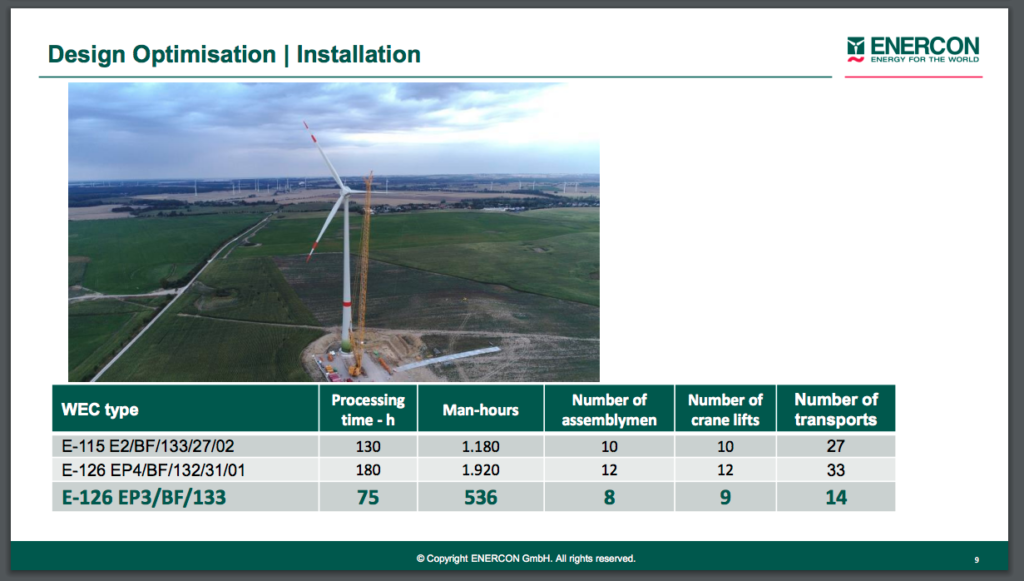Click transports value '33'
Image resolution: width=1024 pixels, height=581 pixels.
click(836, 470)
